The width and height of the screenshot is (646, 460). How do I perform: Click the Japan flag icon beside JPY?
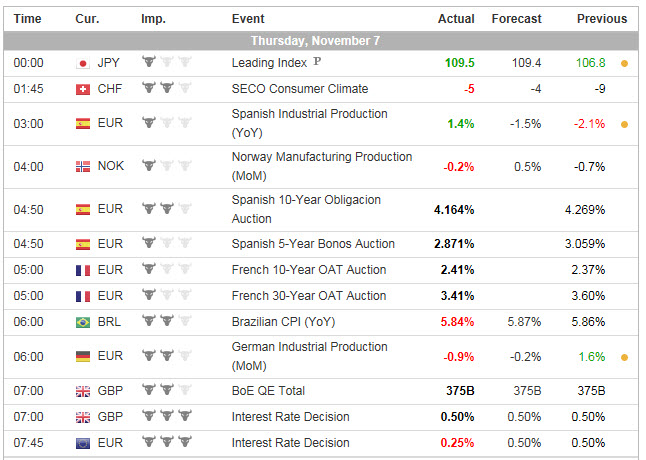pos(83,63)
